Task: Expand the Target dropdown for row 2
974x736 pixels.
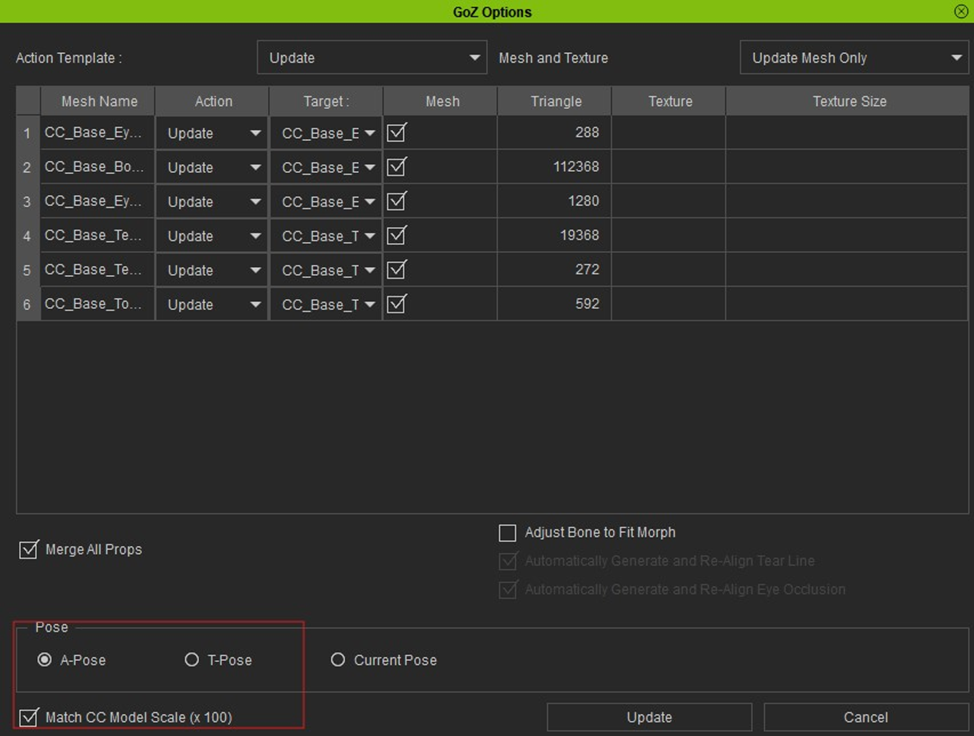Action: point(326,168)
